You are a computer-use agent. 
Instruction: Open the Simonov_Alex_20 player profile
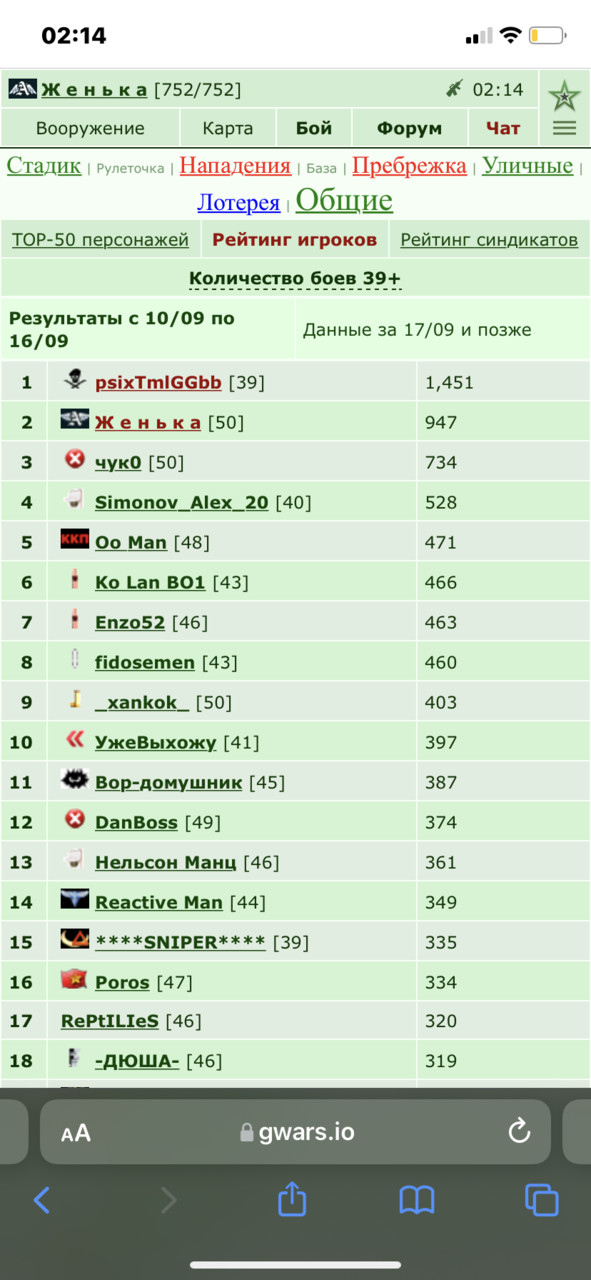point(181,502)
